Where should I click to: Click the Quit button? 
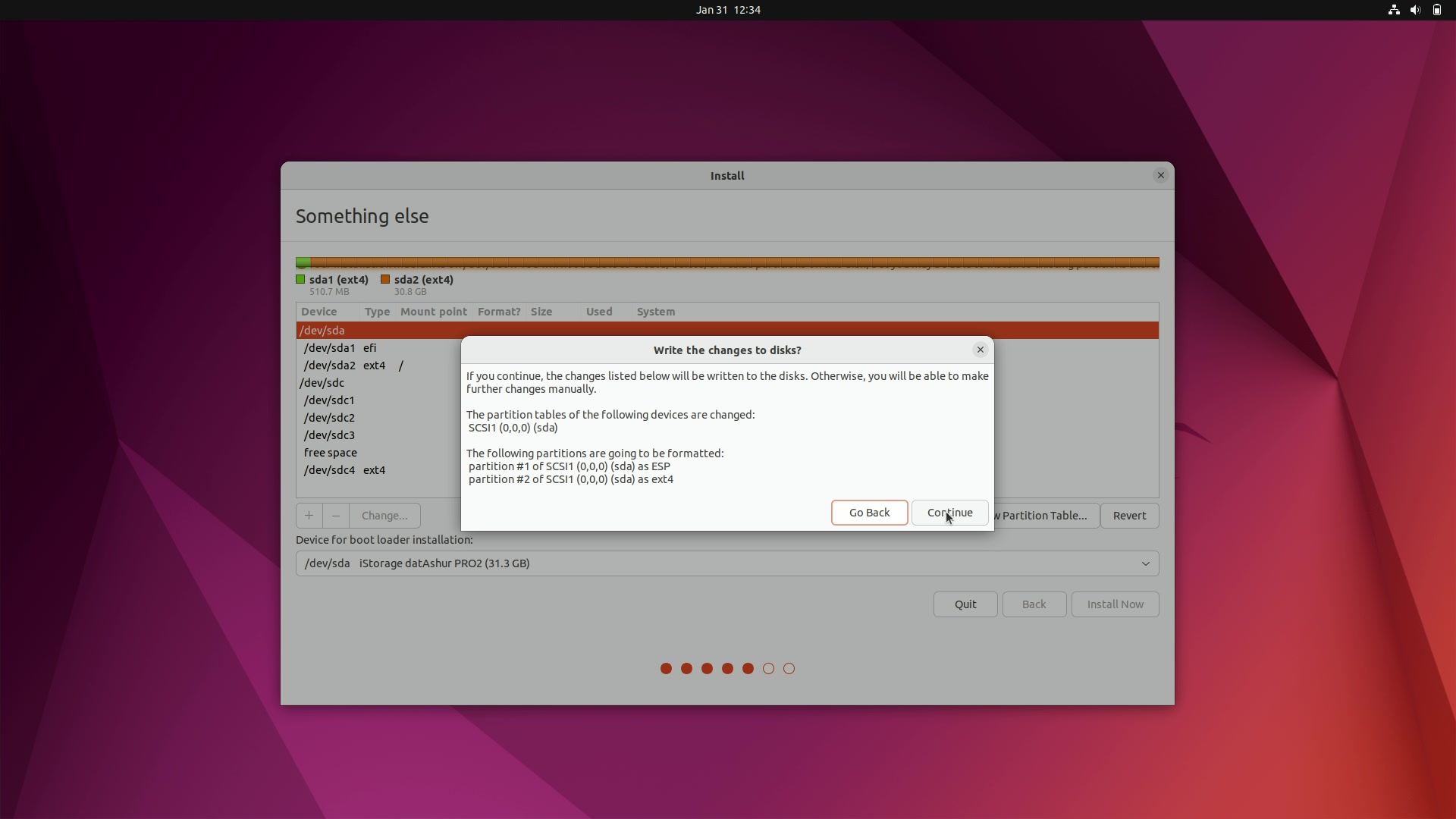pos(965,604)
